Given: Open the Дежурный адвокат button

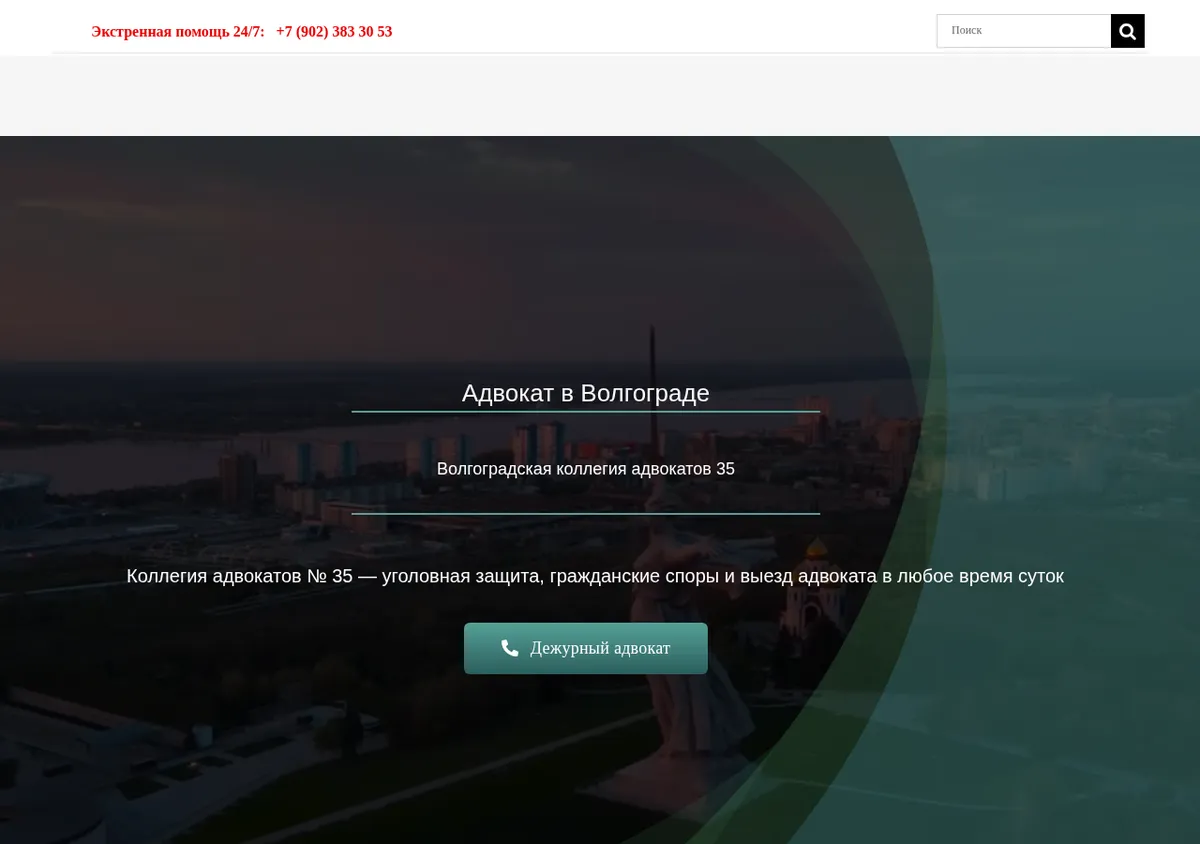Looking at the screenshot, I should [x=586, y=648].
